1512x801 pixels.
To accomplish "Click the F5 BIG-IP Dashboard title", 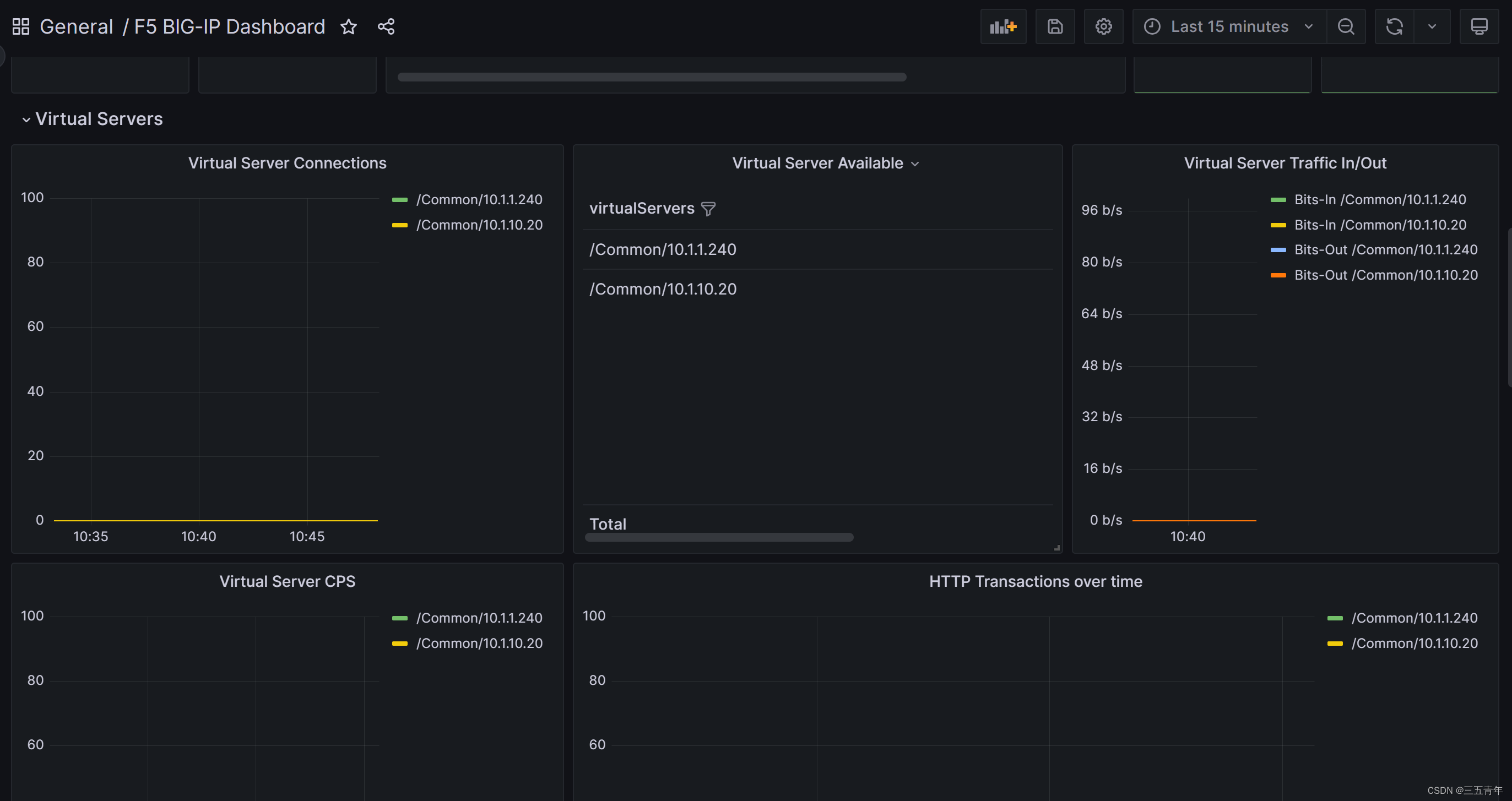I will (x=230, y=26).
